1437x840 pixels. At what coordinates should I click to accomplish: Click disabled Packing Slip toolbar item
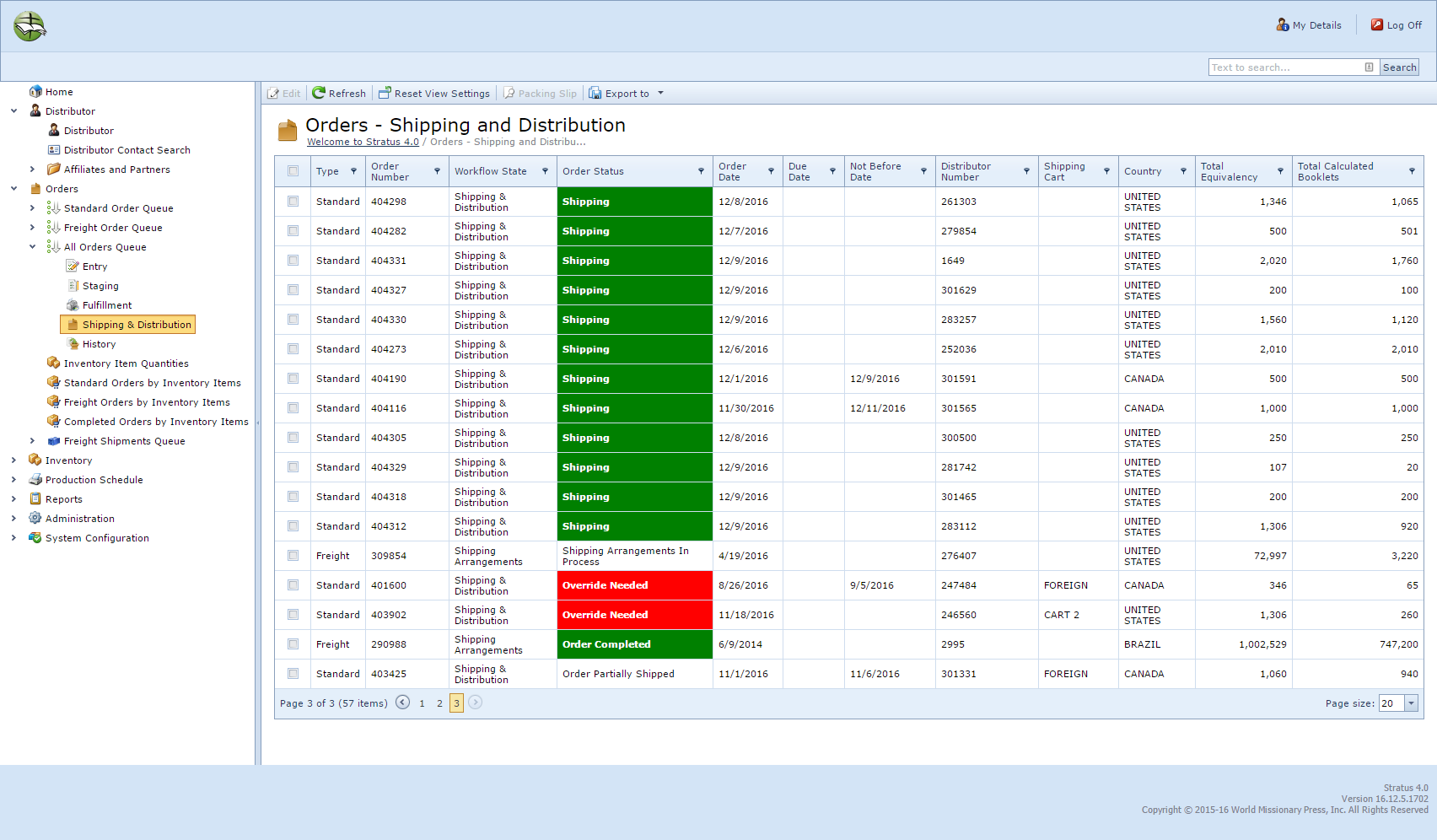point(541,93)
